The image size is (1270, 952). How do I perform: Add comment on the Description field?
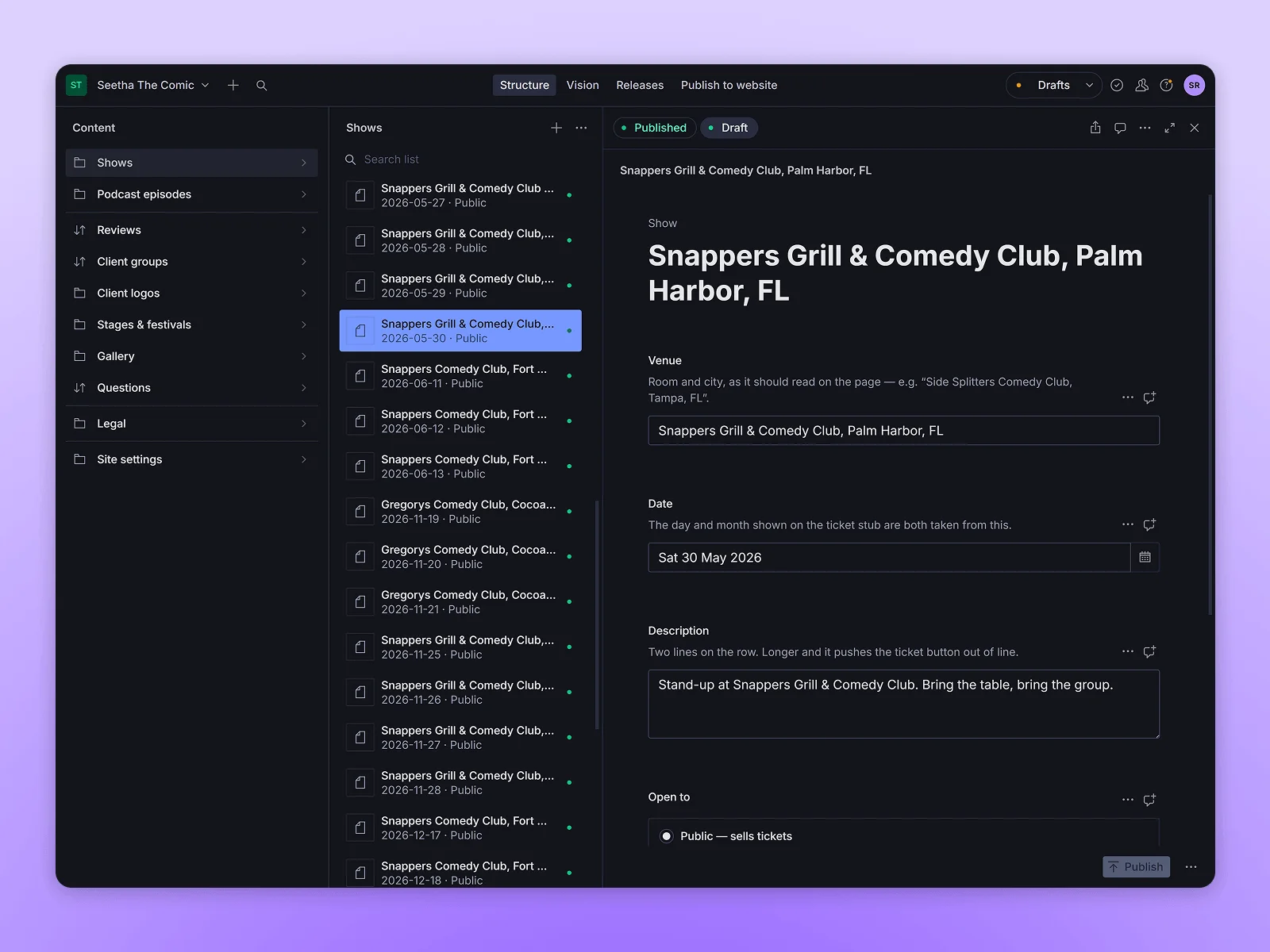point(1149,652)
